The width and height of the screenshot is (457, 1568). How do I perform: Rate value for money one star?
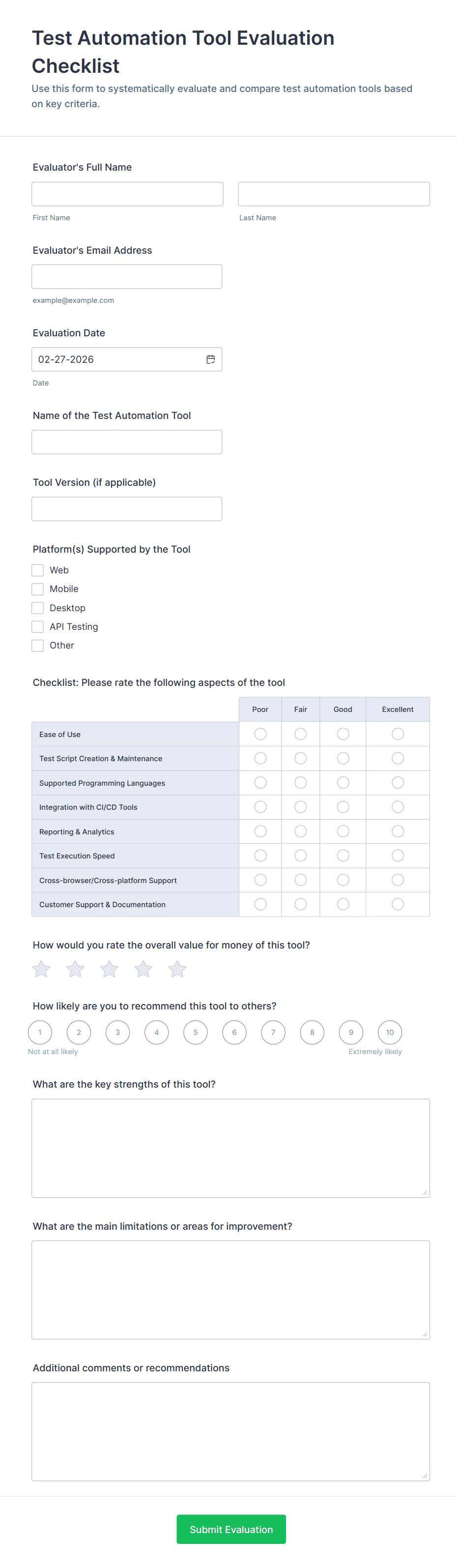click(x=41, y=969)
